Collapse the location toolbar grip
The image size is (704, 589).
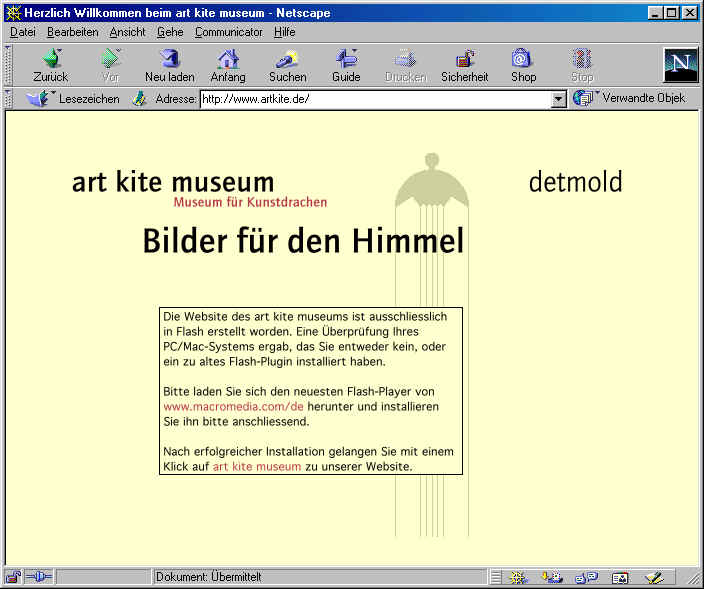pos(8,99)
